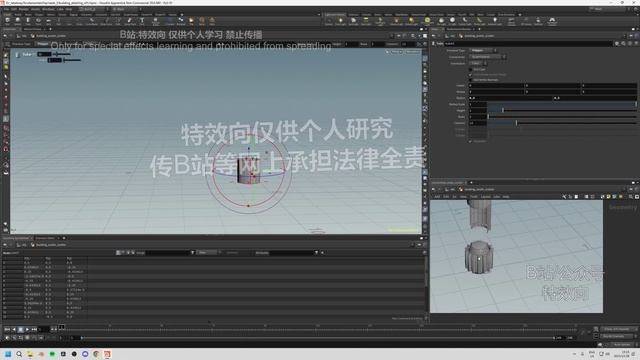Click the stop playback button
This screenshot has height=360, width=640.
point(21,329)
